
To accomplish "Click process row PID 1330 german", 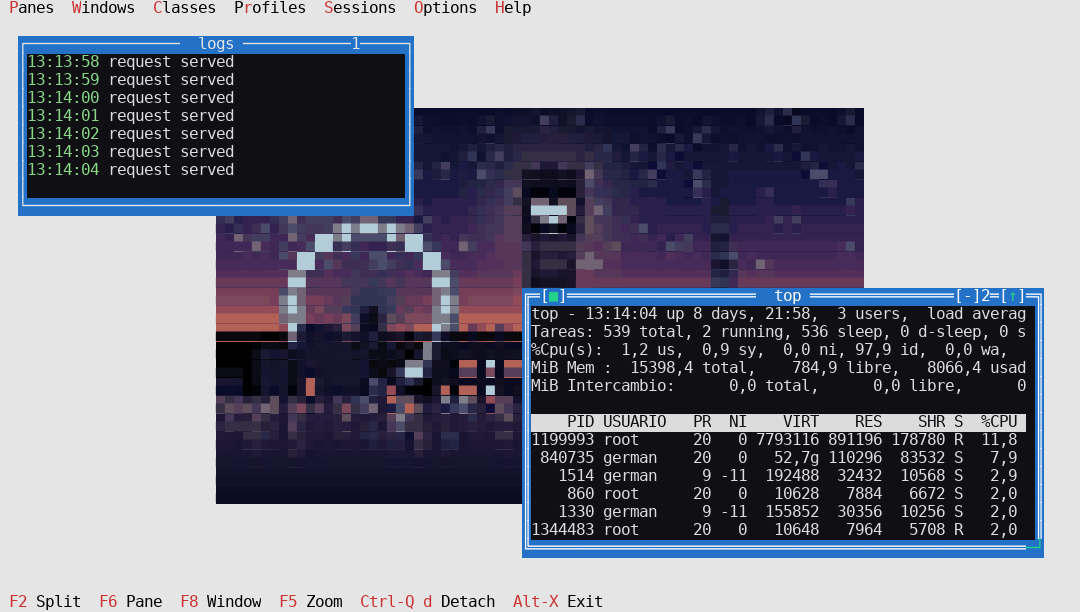I will 778,511.
